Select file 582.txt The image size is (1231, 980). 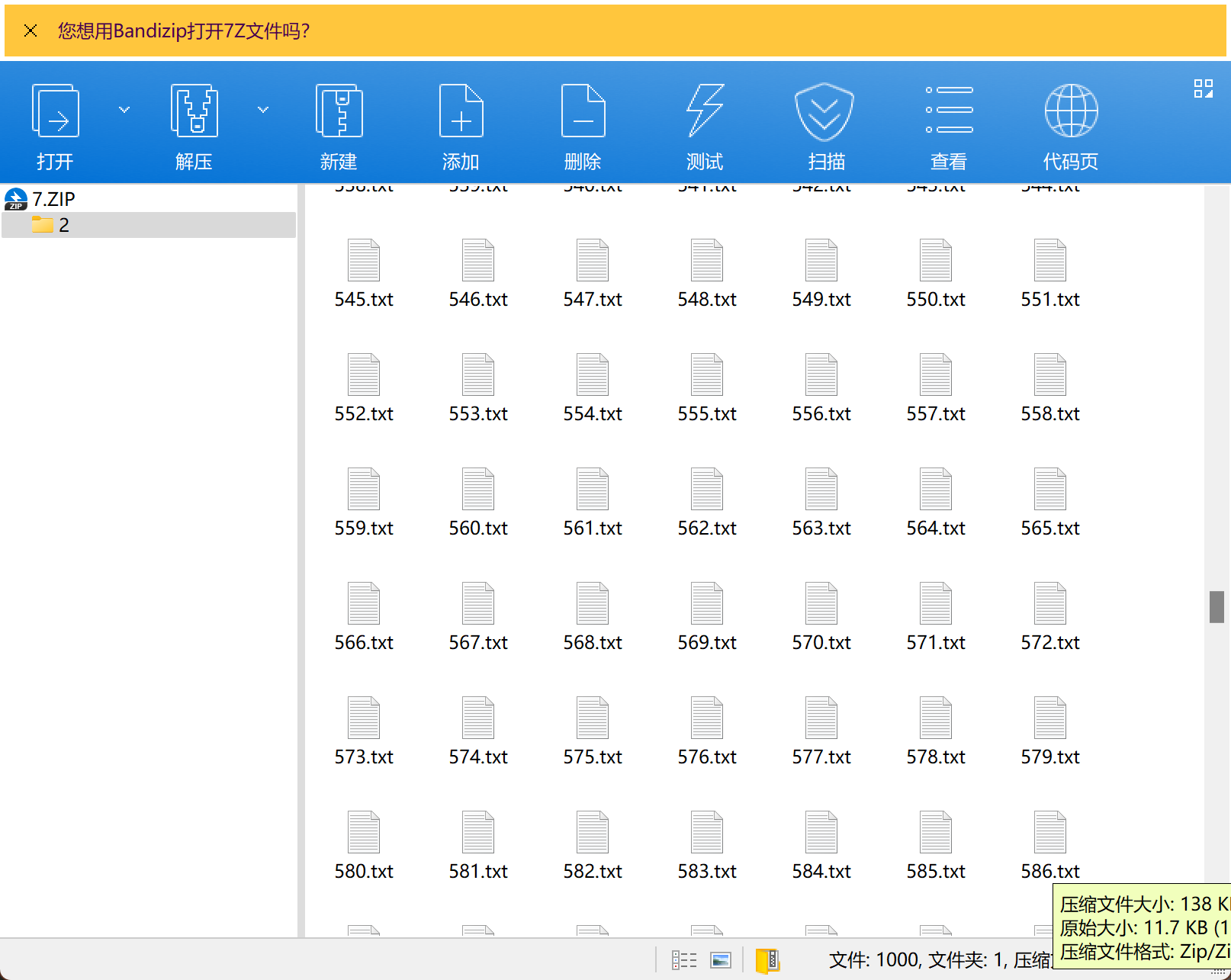tap(593, 846)
